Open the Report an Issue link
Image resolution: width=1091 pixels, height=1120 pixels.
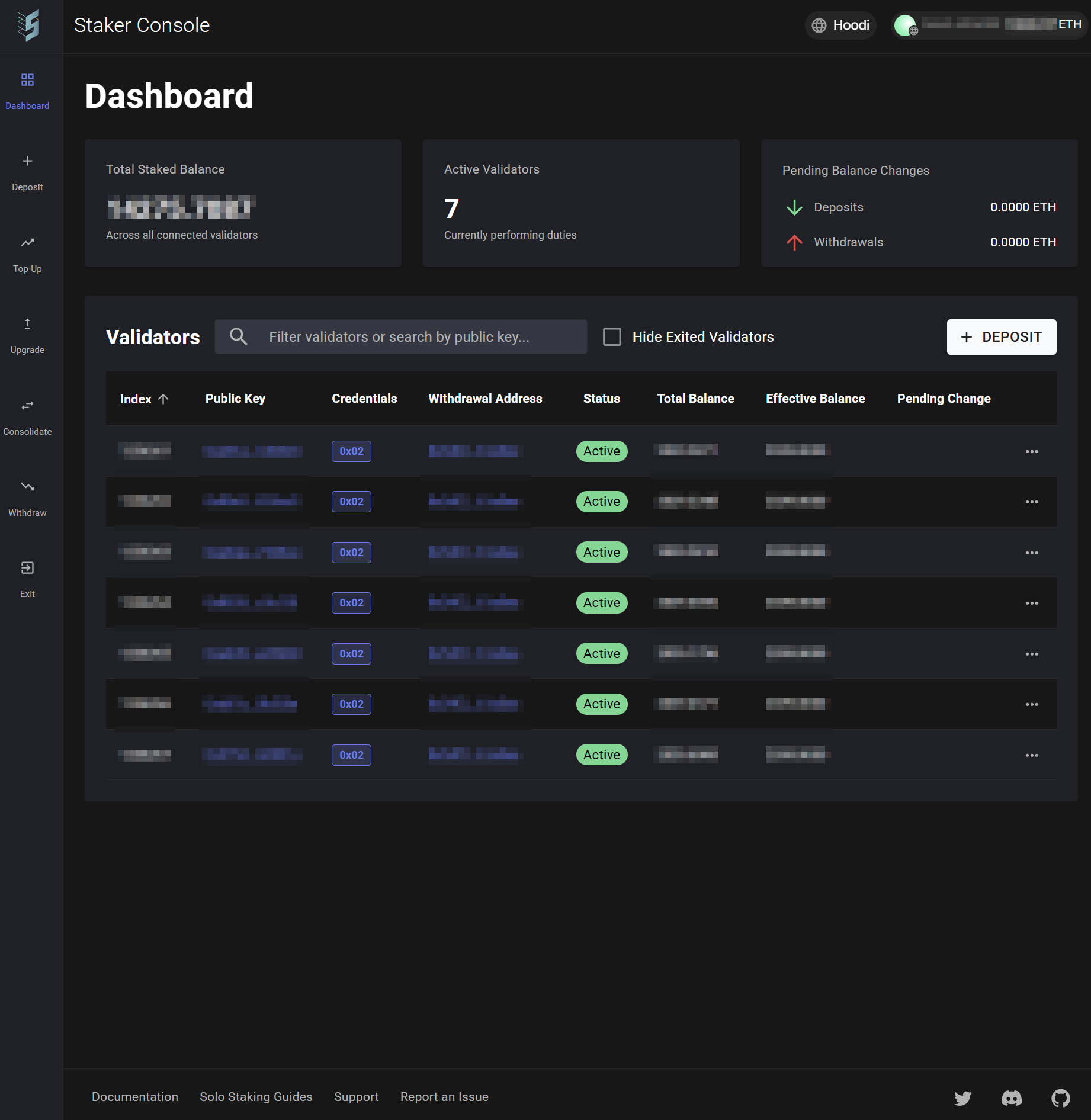444,1097
